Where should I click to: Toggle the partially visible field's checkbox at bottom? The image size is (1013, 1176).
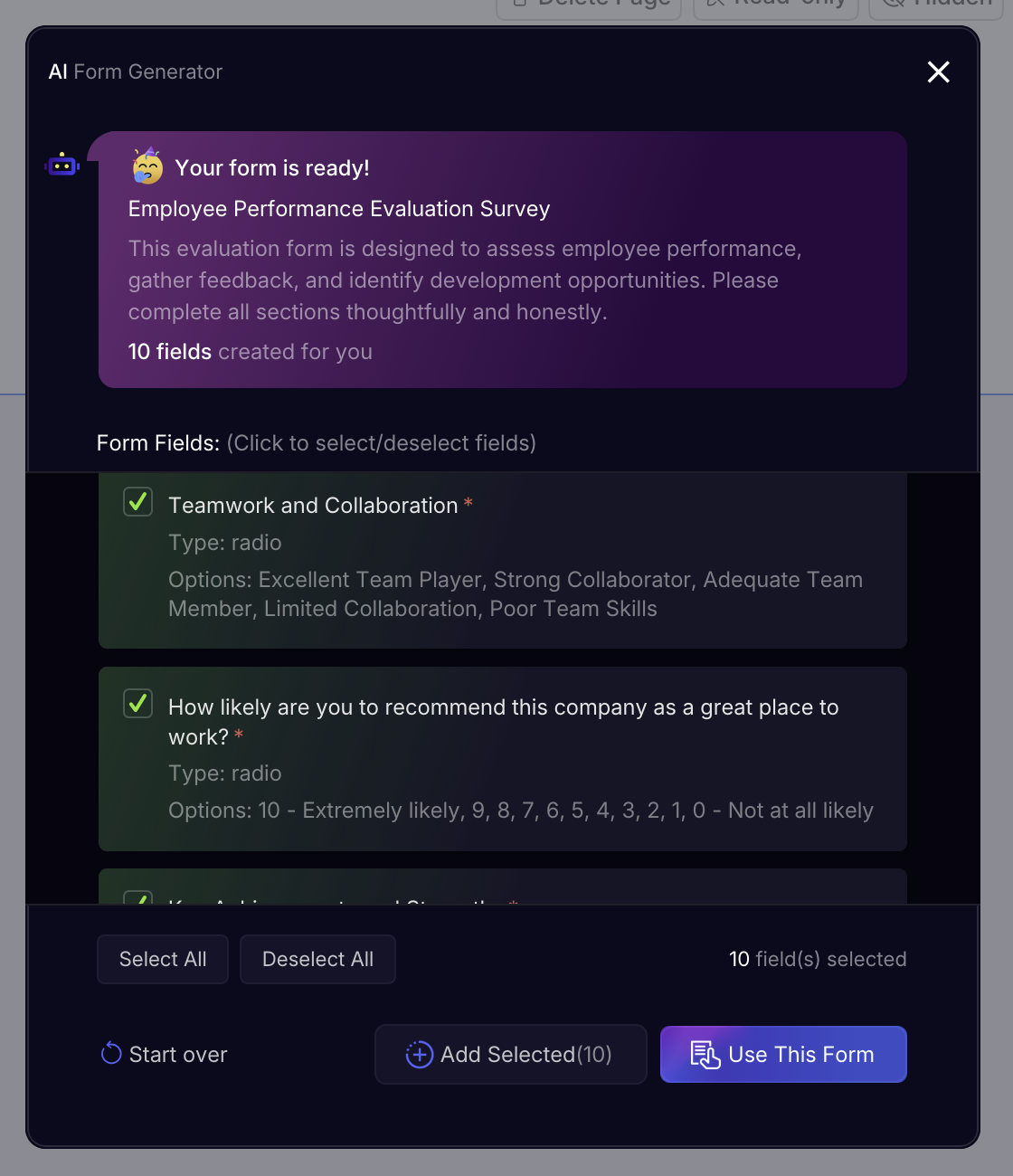click(x=137, y=902)
